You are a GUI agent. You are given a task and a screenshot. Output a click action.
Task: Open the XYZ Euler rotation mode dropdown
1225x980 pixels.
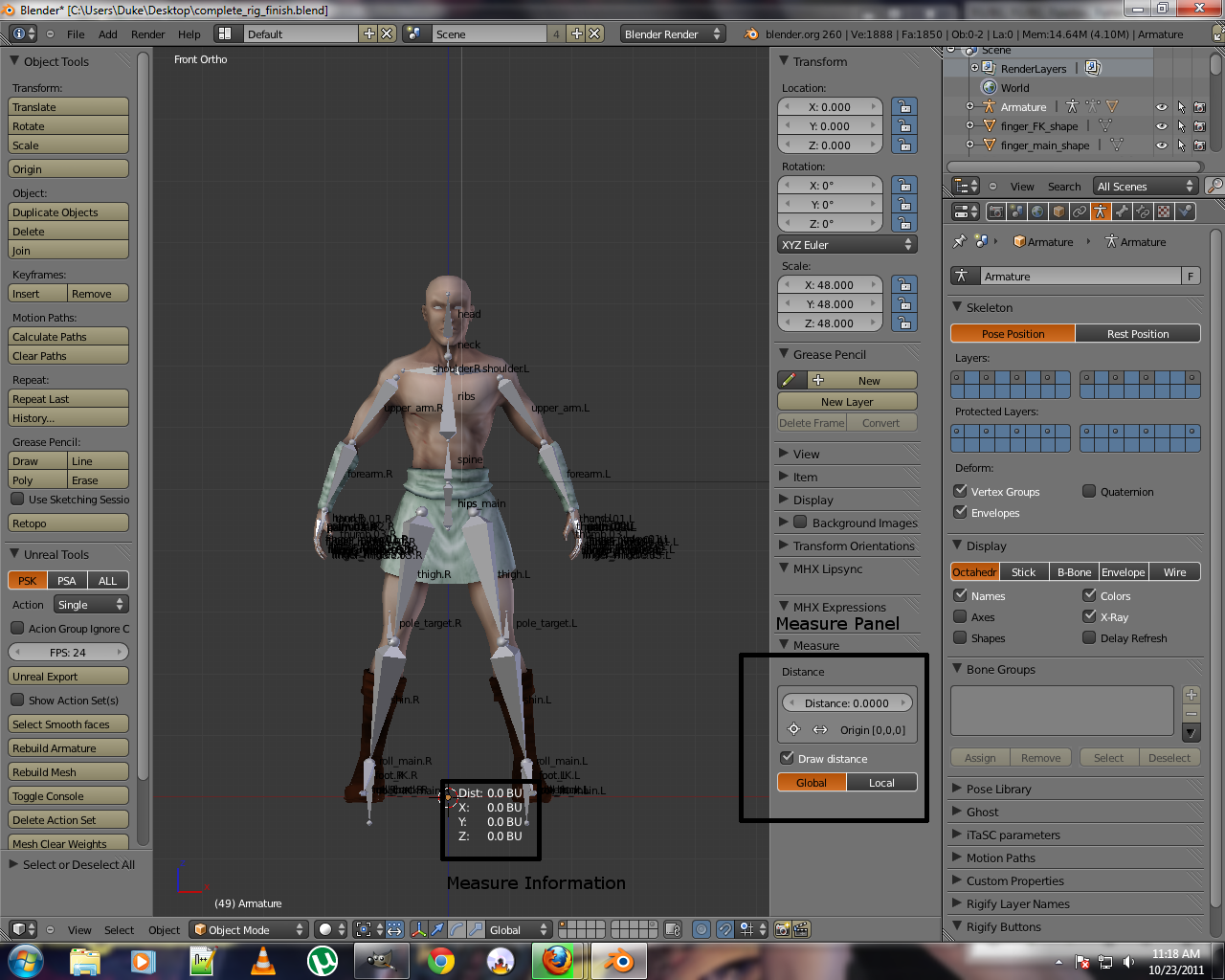[847, 245]
